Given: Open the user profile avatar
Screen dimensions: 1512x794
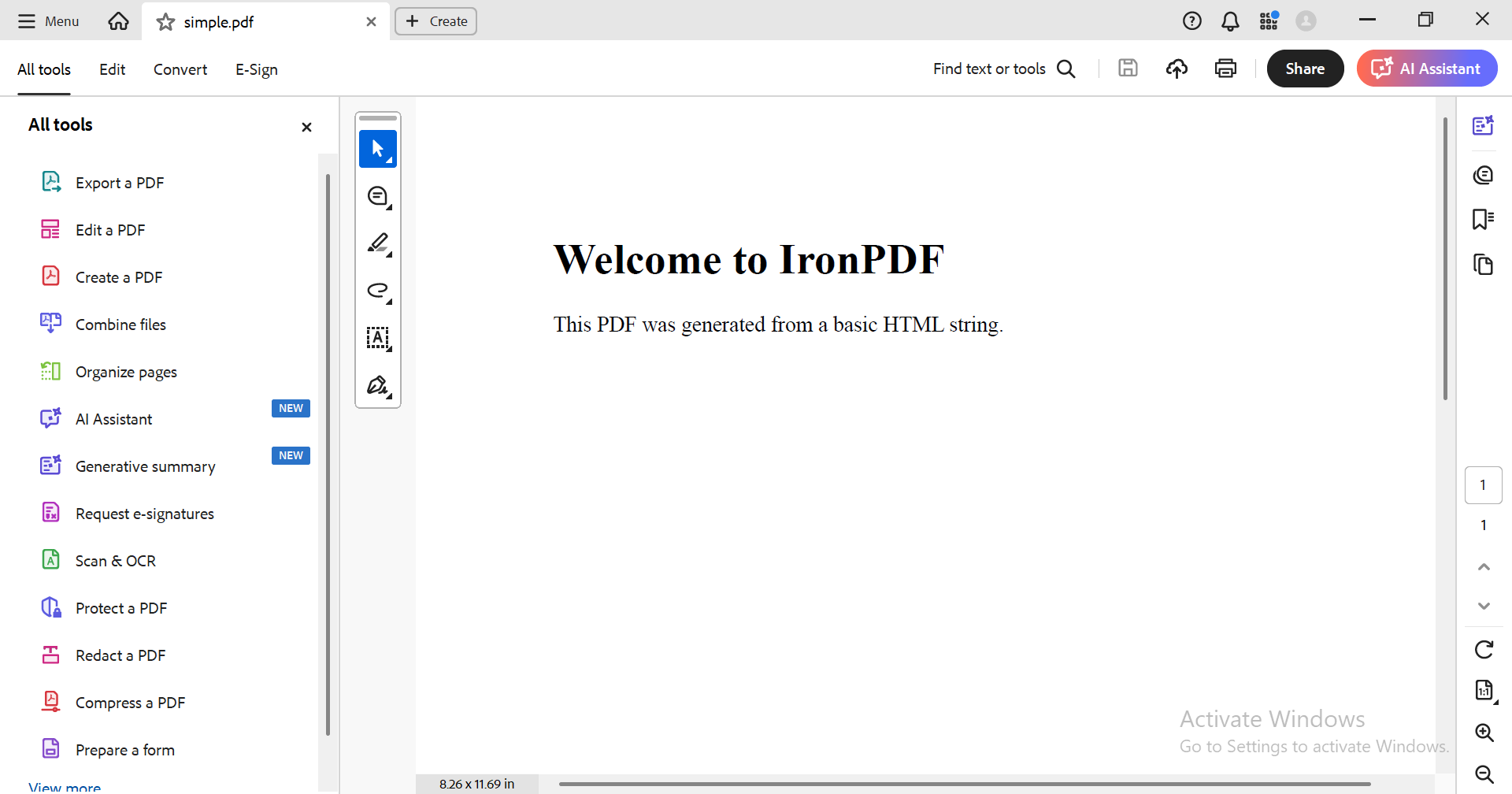Looking at the screenshot, I should pos(1306,21).
